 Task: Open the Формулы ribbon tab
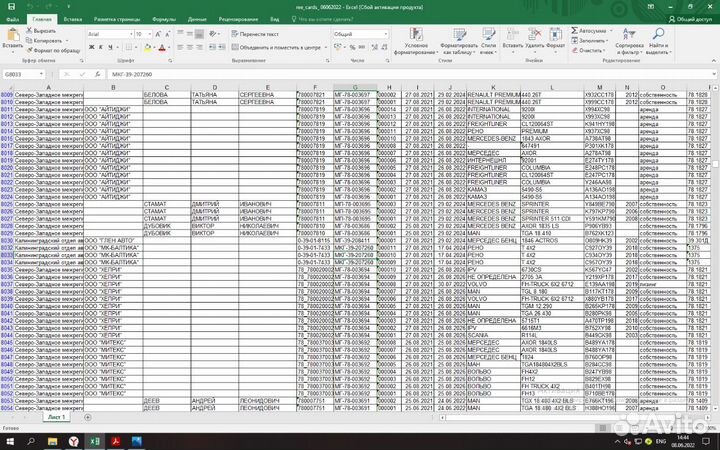164,19
